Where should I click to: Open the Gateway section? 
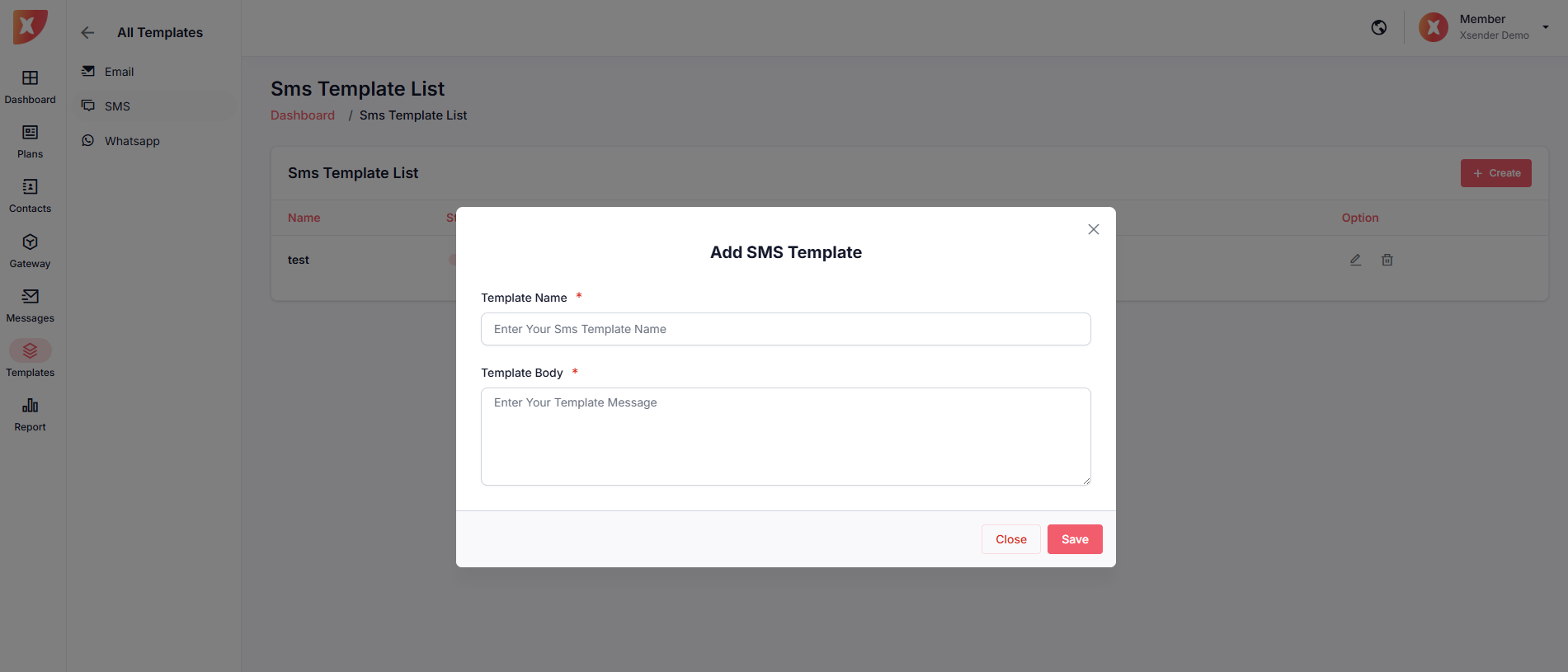point(31,251)
